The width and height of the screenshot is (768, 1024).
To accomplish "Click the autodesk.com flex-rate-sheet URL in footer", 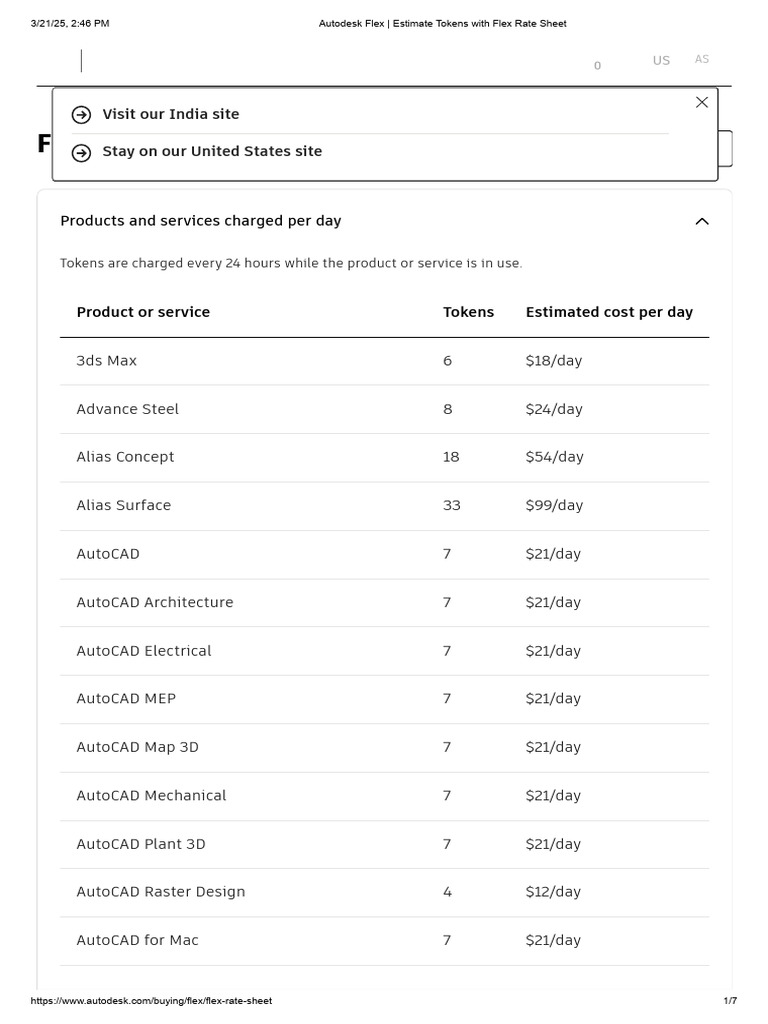I will (151, 1001).
